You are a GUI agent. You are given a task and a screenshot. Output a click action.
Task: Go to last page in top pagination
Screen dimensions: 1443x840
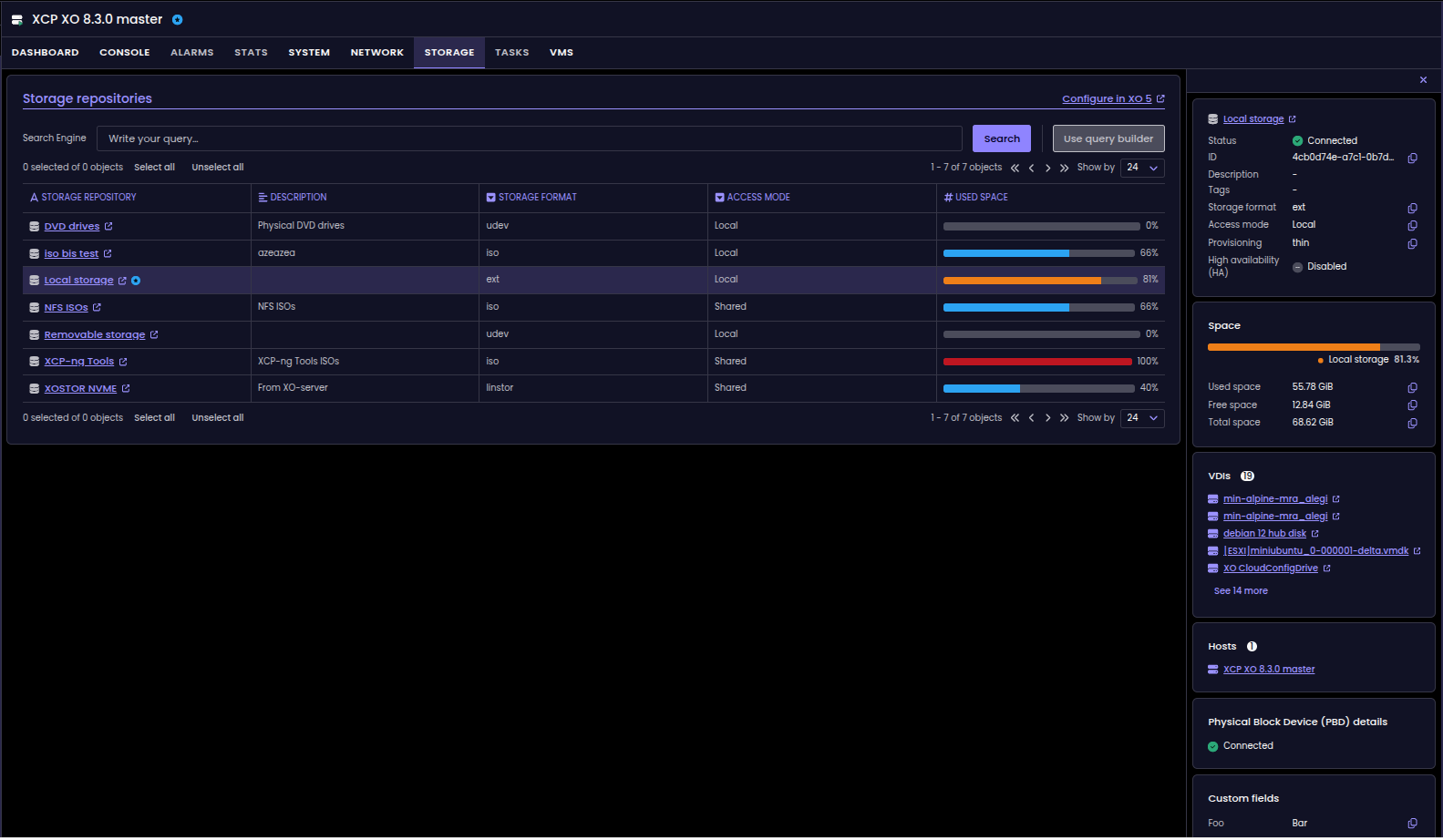coord(1064,169)
